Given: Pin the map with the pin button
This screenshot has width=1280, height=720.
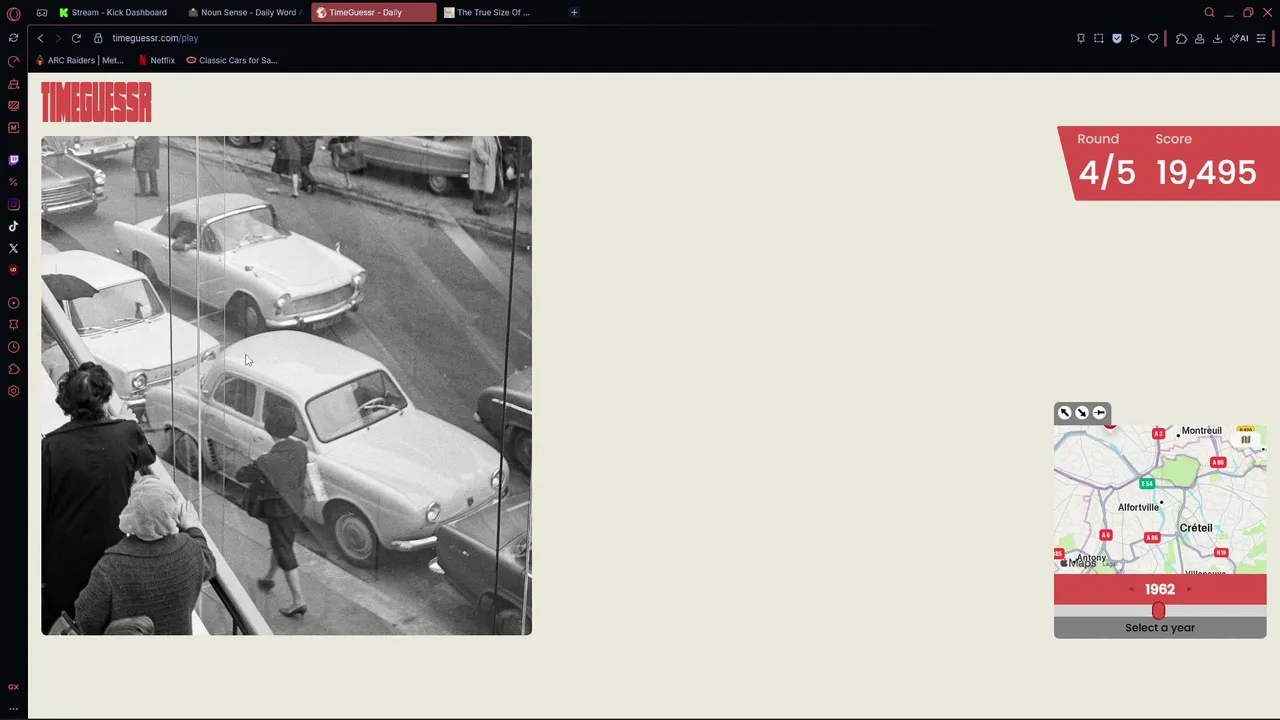Looking at the screenshot, I should point(1099,413).
